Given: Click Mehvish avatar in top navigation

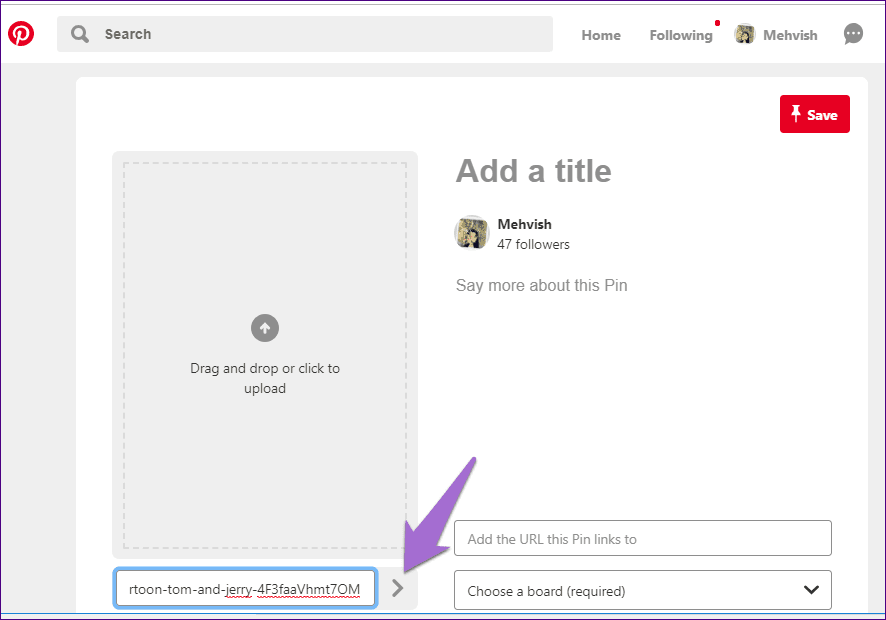Looking at the screenshot, I should 744,34.
